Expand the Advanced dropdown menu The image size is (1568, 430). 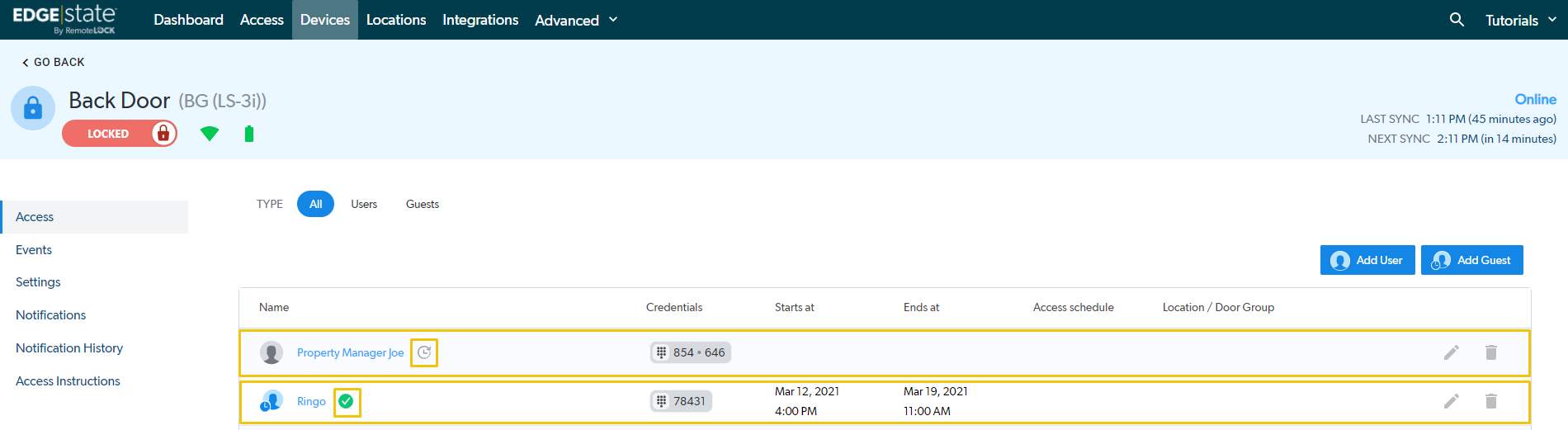click(x=575, y=20)
